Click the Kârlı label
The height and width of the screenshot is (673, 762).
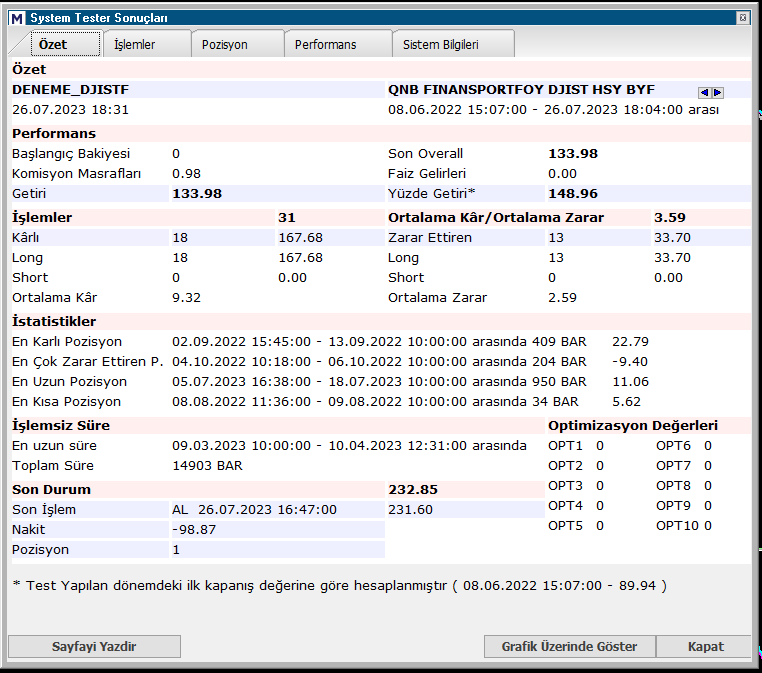pyautogui.click(x=25, y=238)
